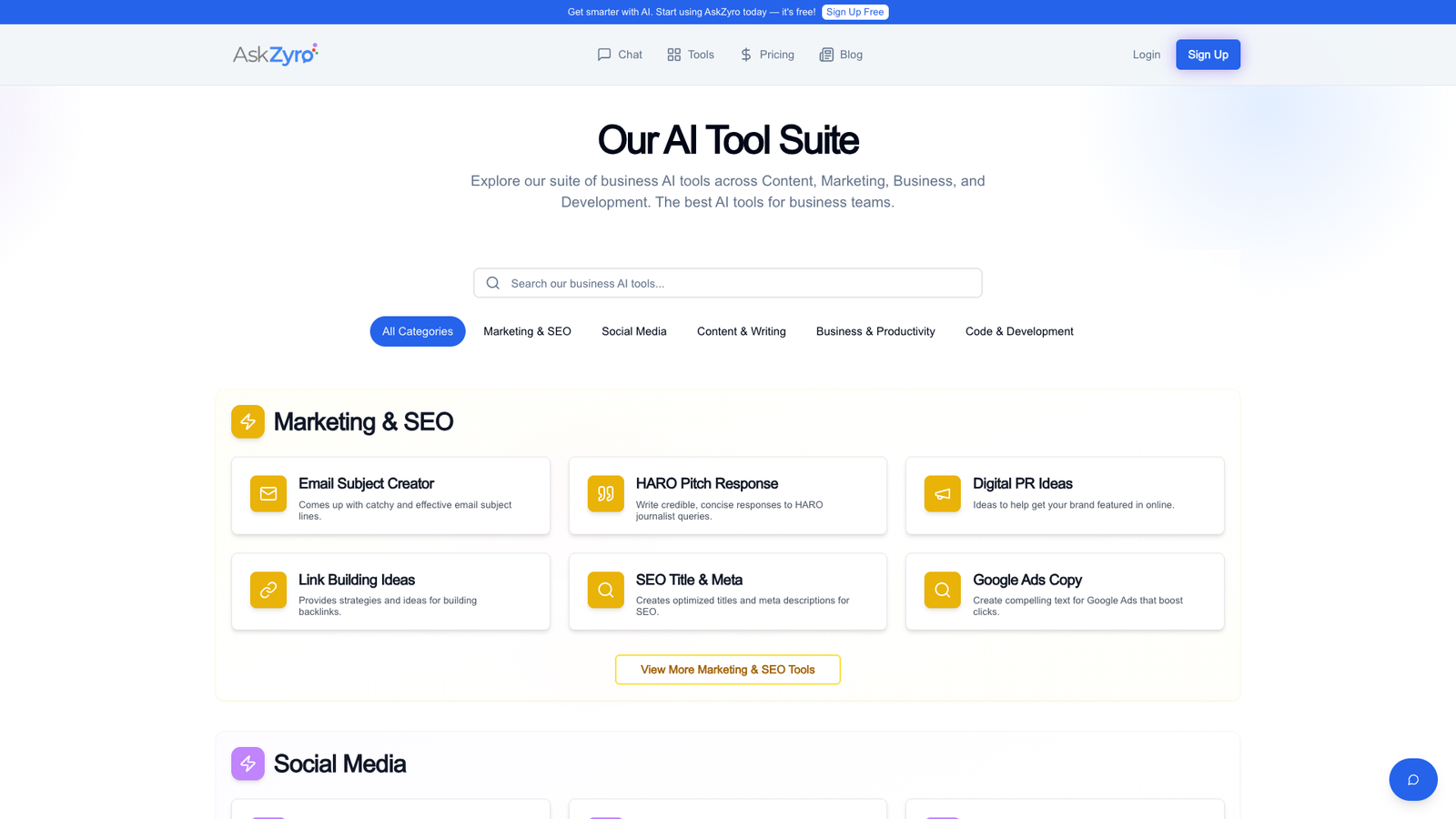1456x819 pixels.
Task: Filter by Business & Productivity category
Action: pyautogui.click(x=875, y=331)
